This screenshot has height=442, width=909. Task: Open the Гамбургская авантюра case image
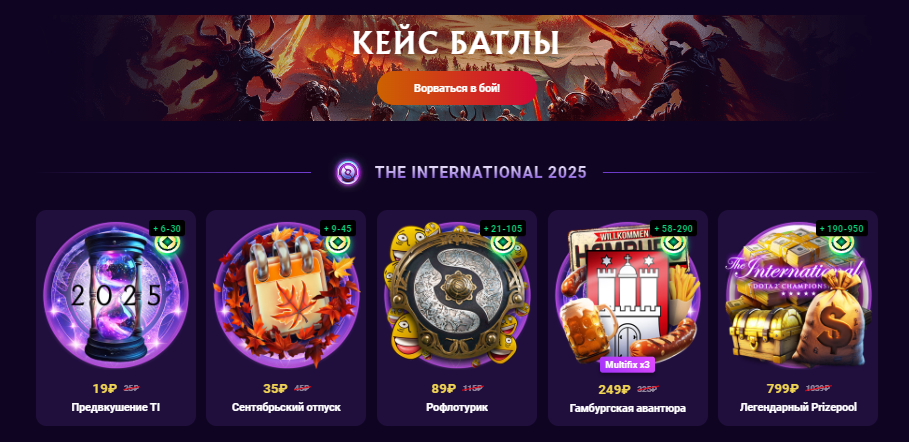[x=628, y=295]
